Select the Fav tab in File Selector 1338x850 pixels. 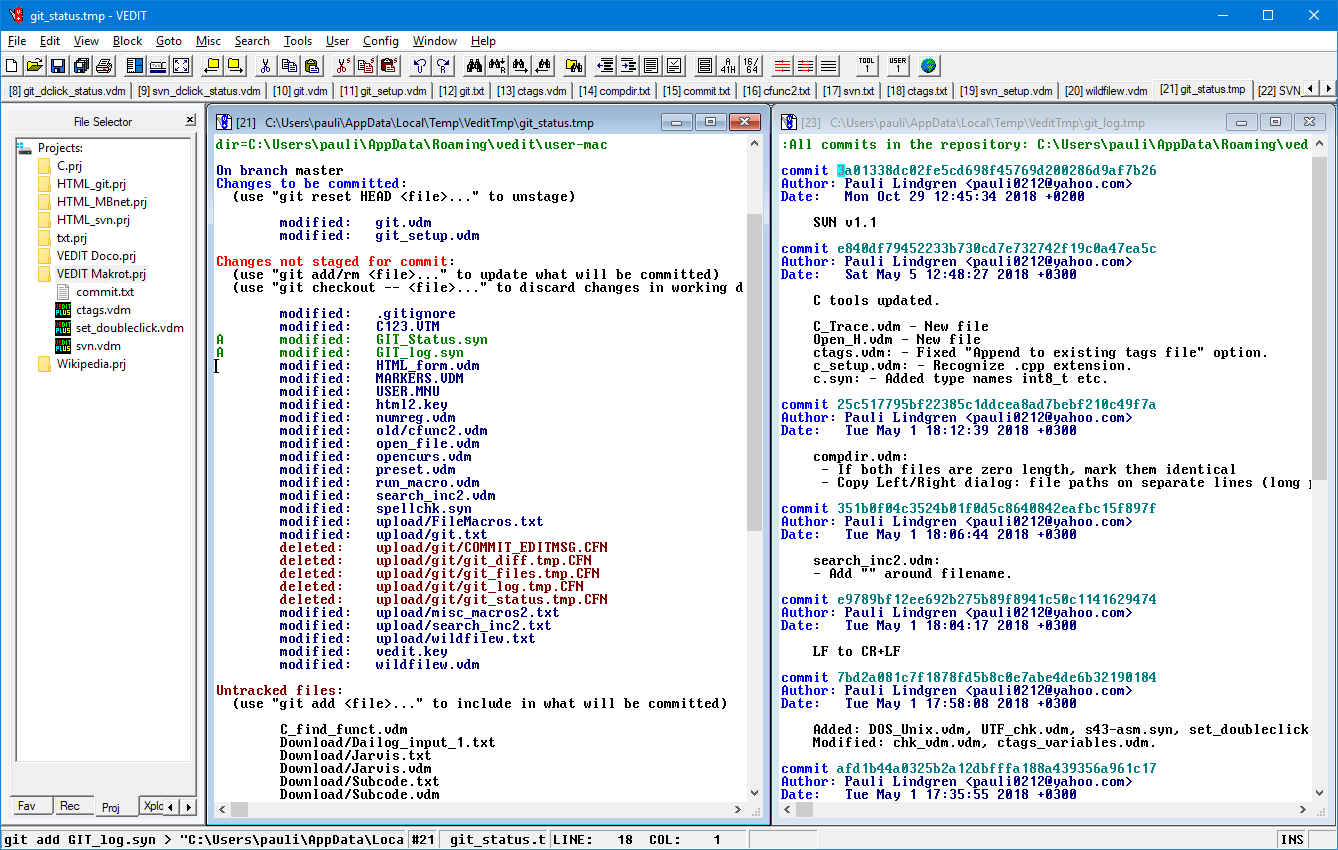click(27, 806)
